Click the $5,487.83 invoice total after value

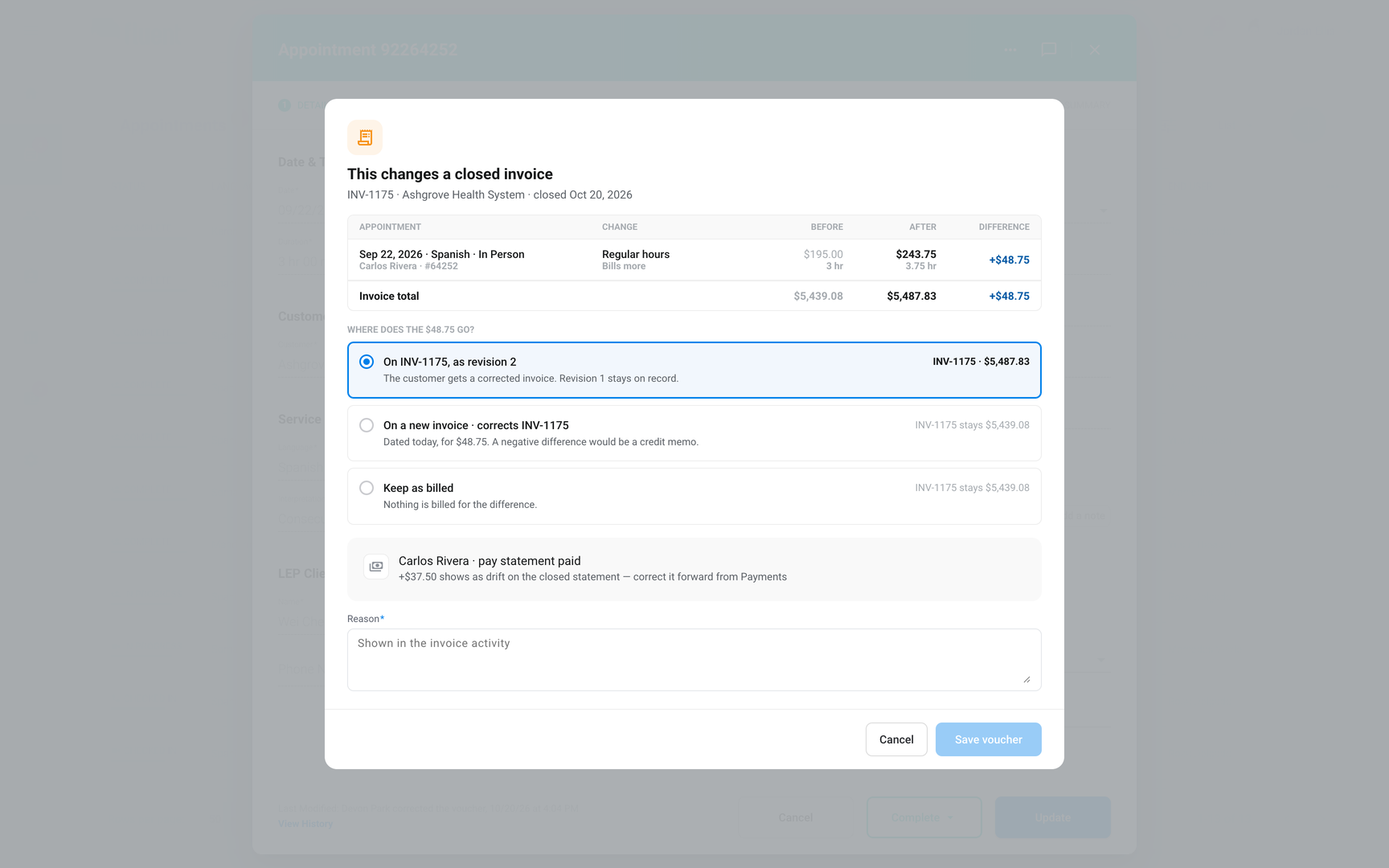(912, 296)
